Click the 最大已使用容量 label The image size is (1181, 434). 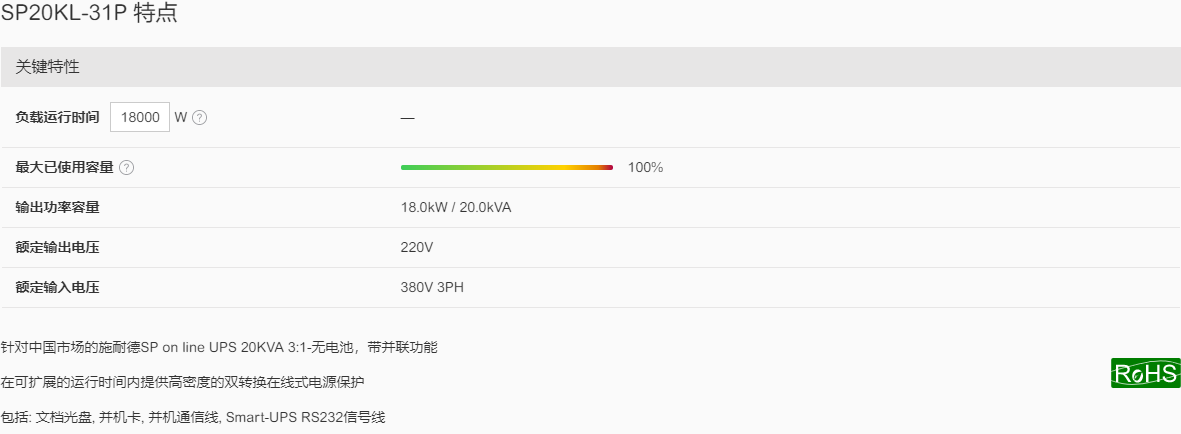click(x=64, y=168)
